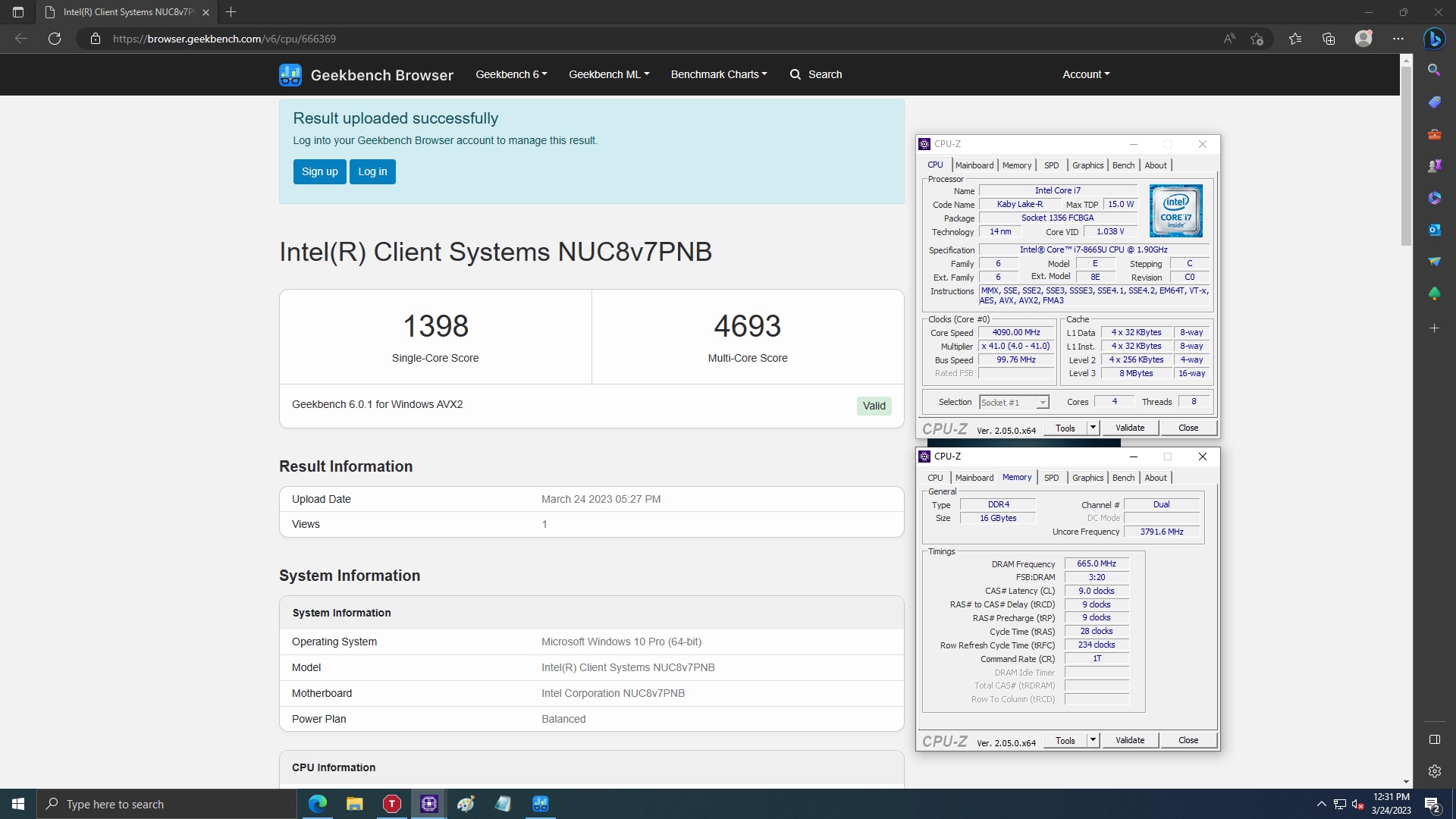Expand the Geekbench ML dropdown menu
The image size is (1456, 819).
[x=609, y=74]
